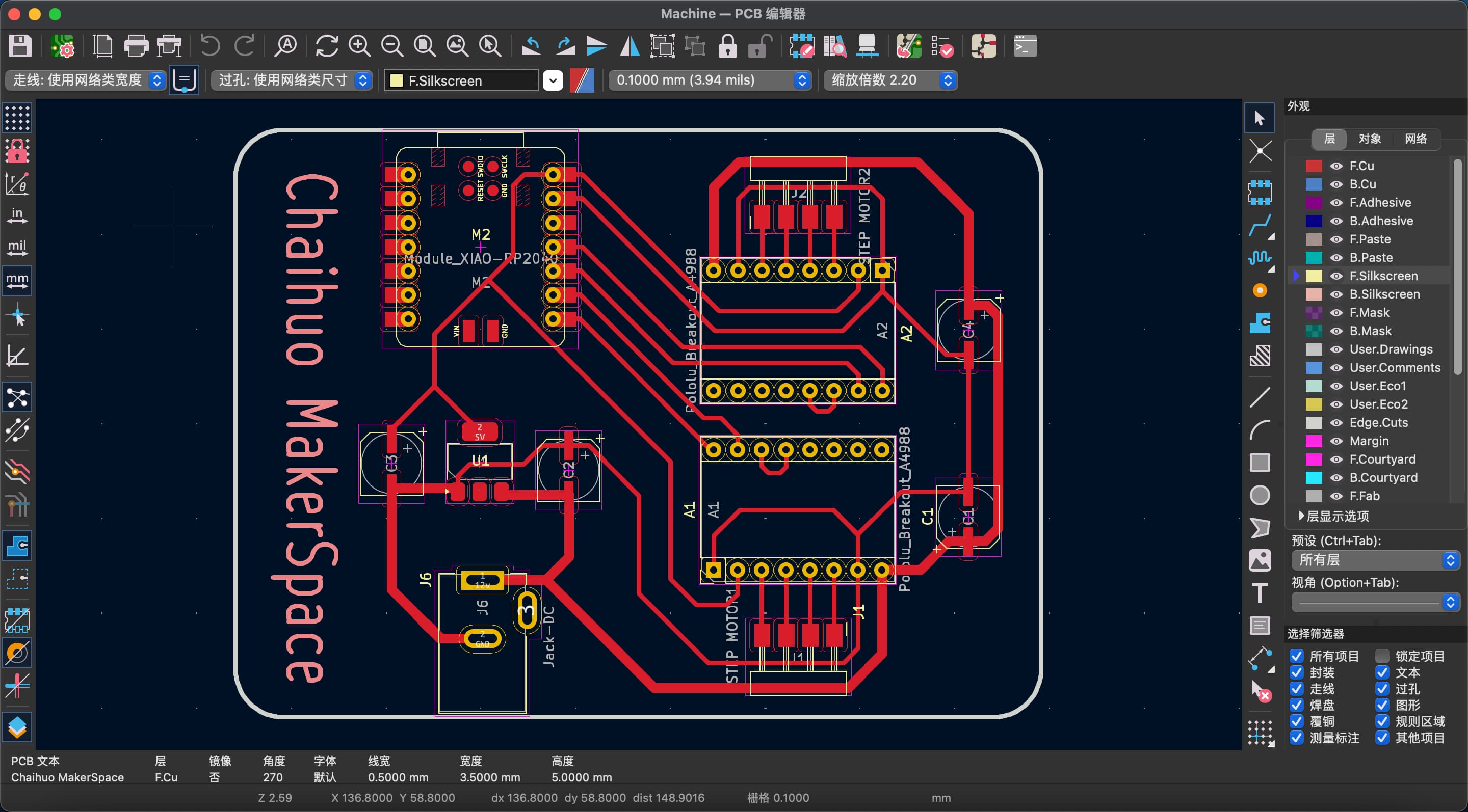Click the layer pair selector icon
This screenshot has width=1468, height=812.
[582, 80]
